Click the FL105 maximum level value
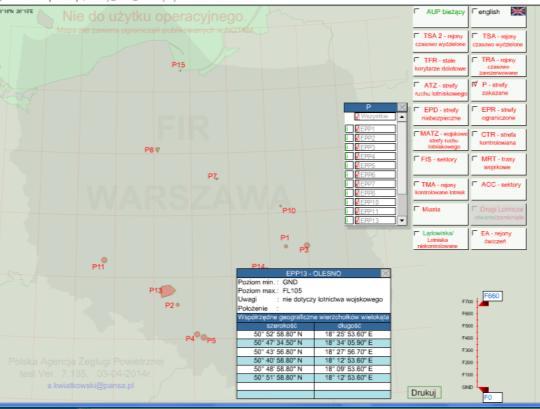This screenshot has height=409, width=540. [292, 291]
